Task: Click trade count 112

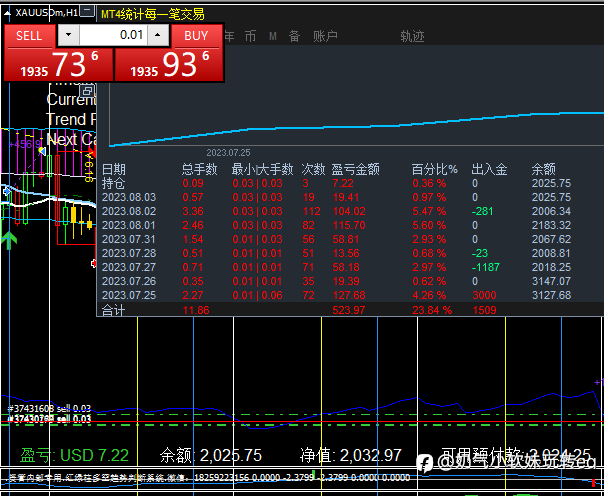Action: [311, 211]
